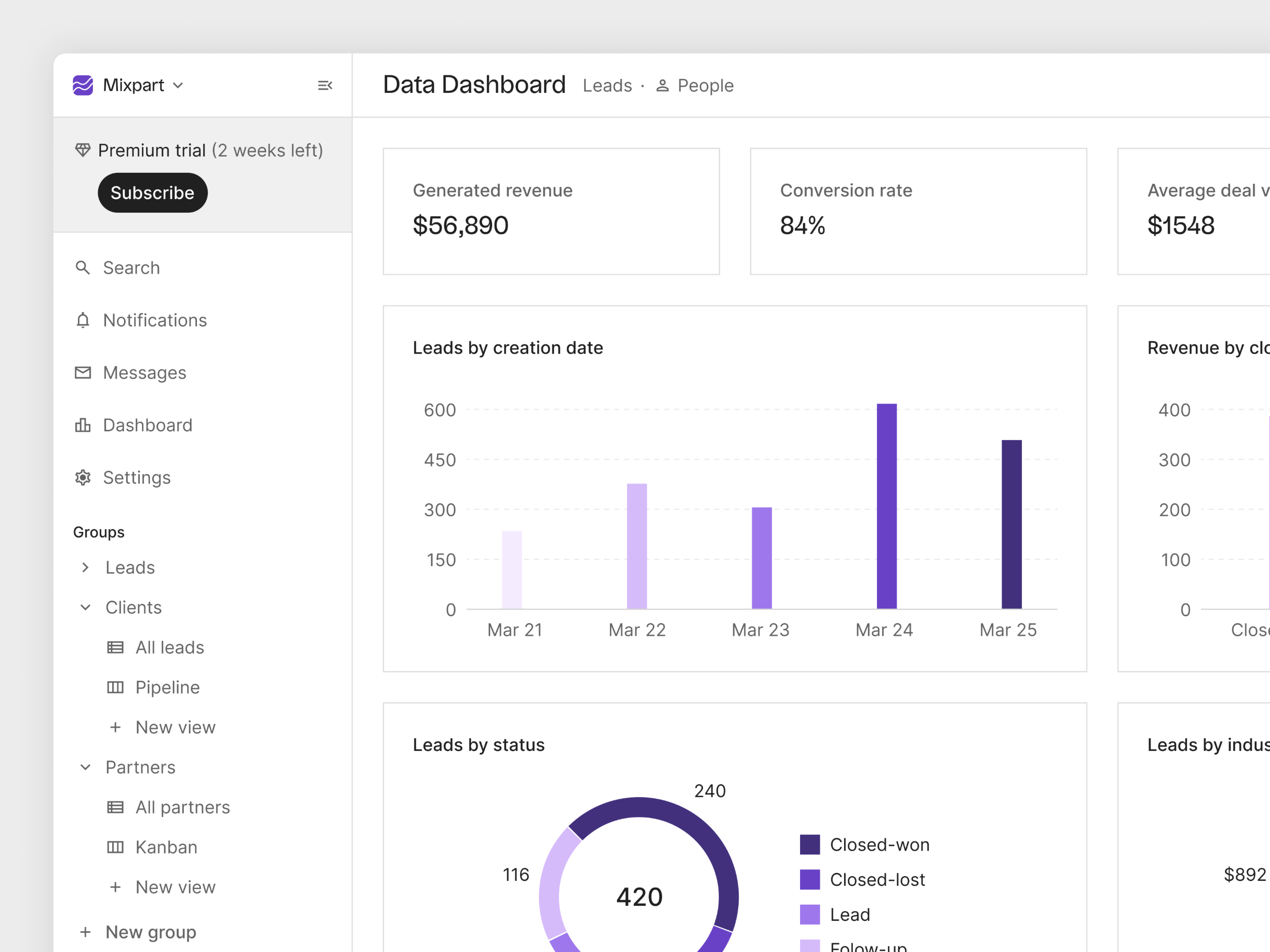Click the Closed-won legend swatch
The height and width of the screenshot is (952, 1270).
click(810, 845)
